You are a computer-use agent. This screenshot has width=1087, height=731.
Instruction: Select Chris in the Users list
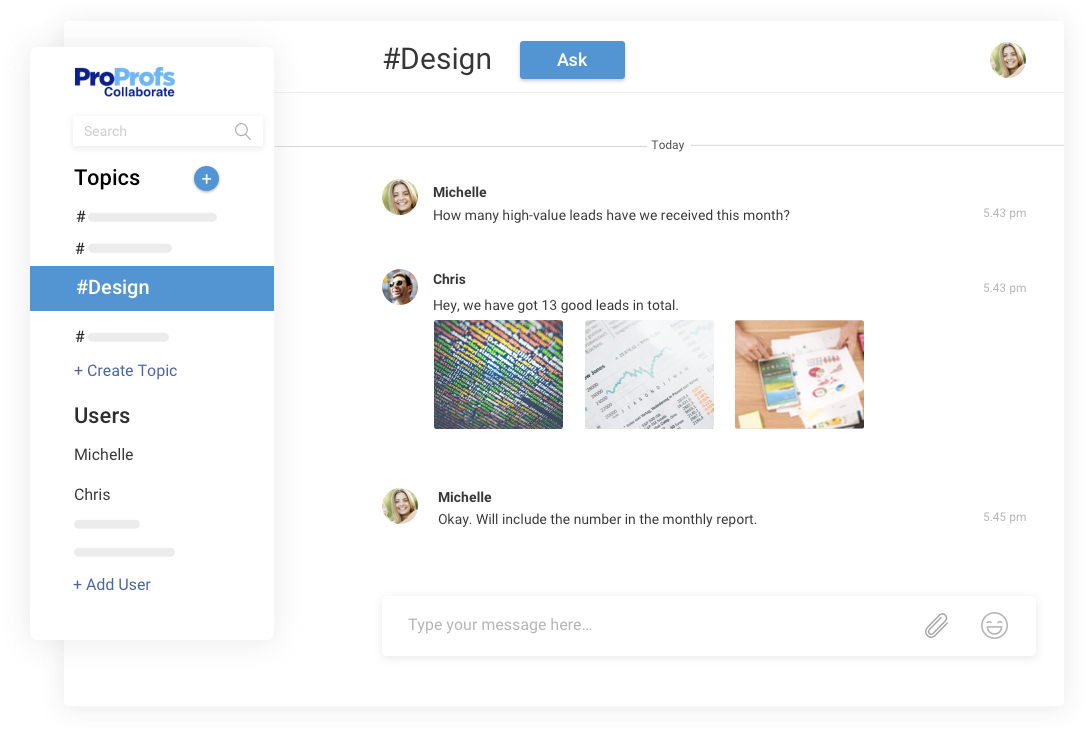tap(92, 495)
